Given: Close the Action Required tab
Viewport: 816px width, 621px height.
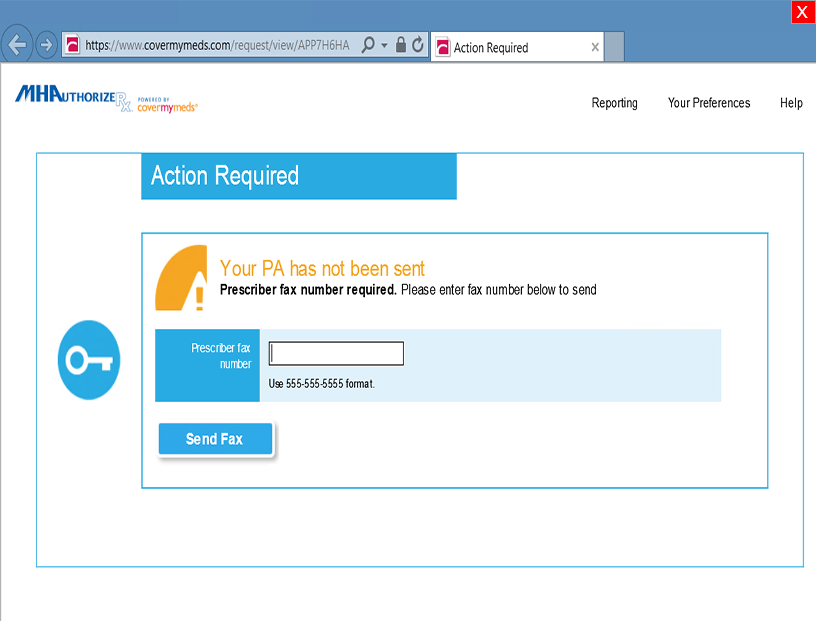Looking at the screenshot, I should (596, 47).
